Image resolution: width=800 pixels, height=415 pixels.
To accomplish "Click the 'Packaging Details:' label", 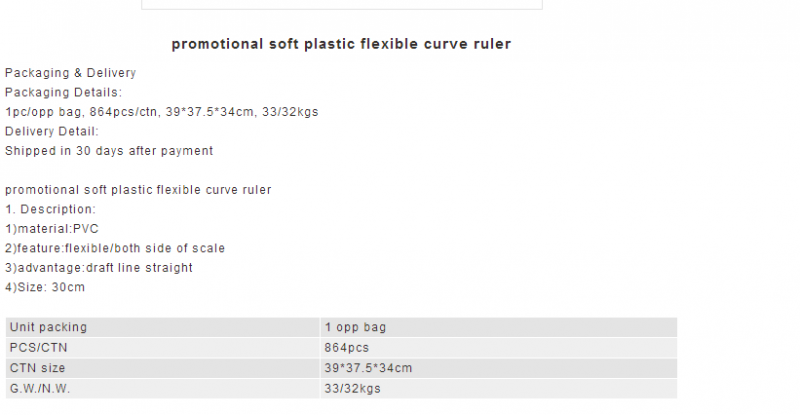I will point(63,92).
